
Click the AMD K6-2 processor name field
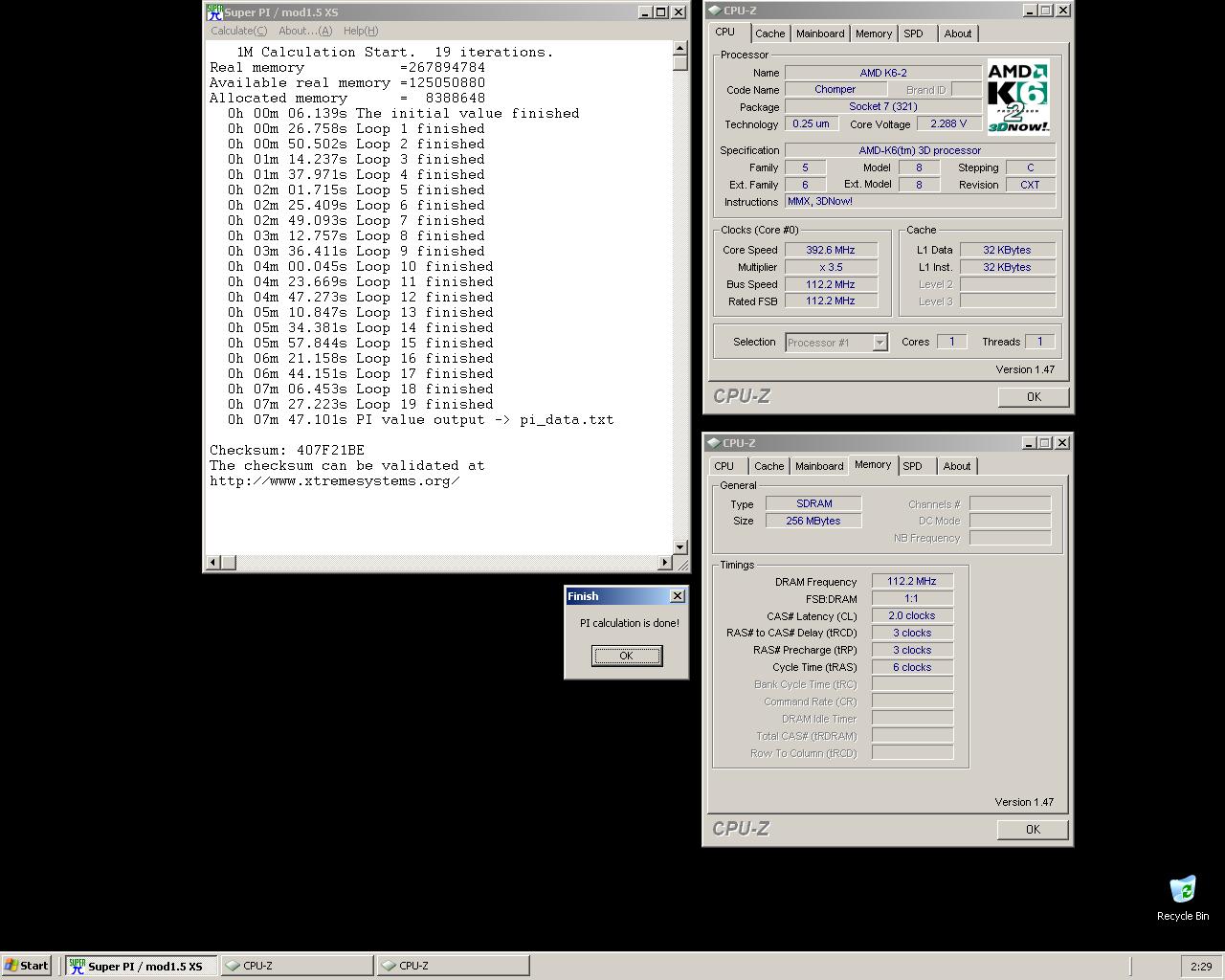tap(883, 73)
